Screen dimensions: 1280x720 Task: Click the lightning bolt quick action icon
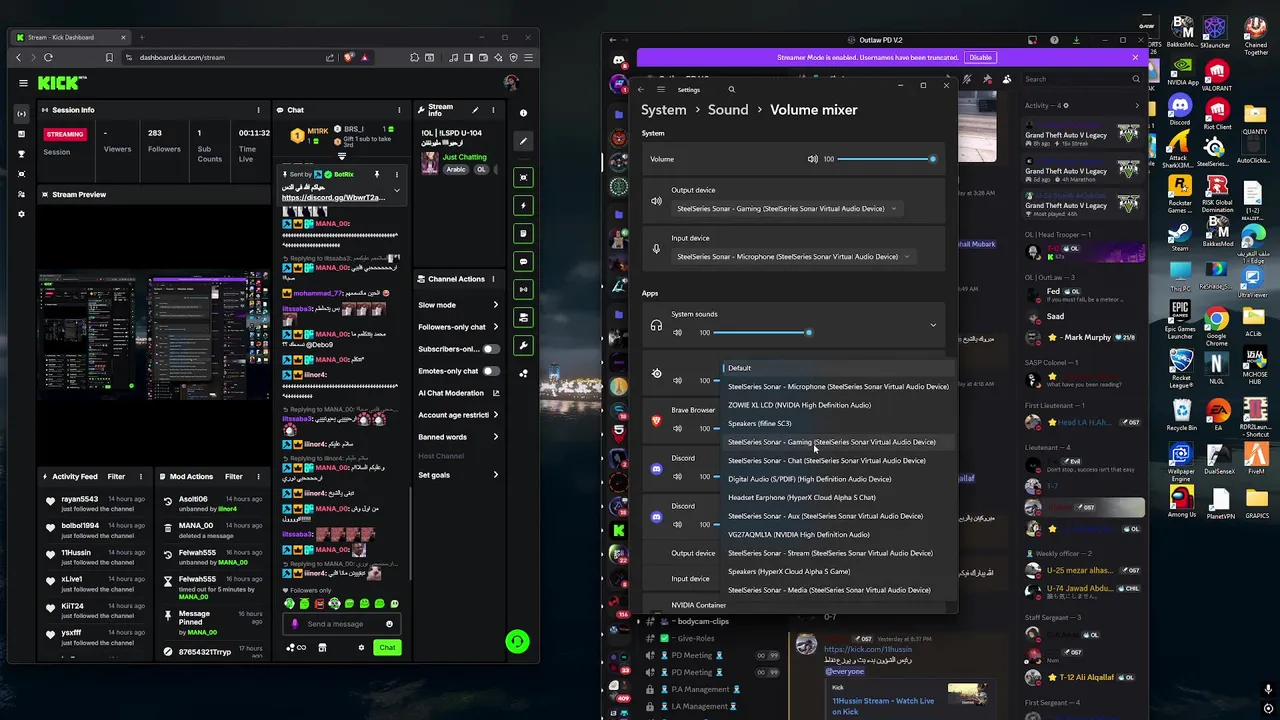pos(523,206)
